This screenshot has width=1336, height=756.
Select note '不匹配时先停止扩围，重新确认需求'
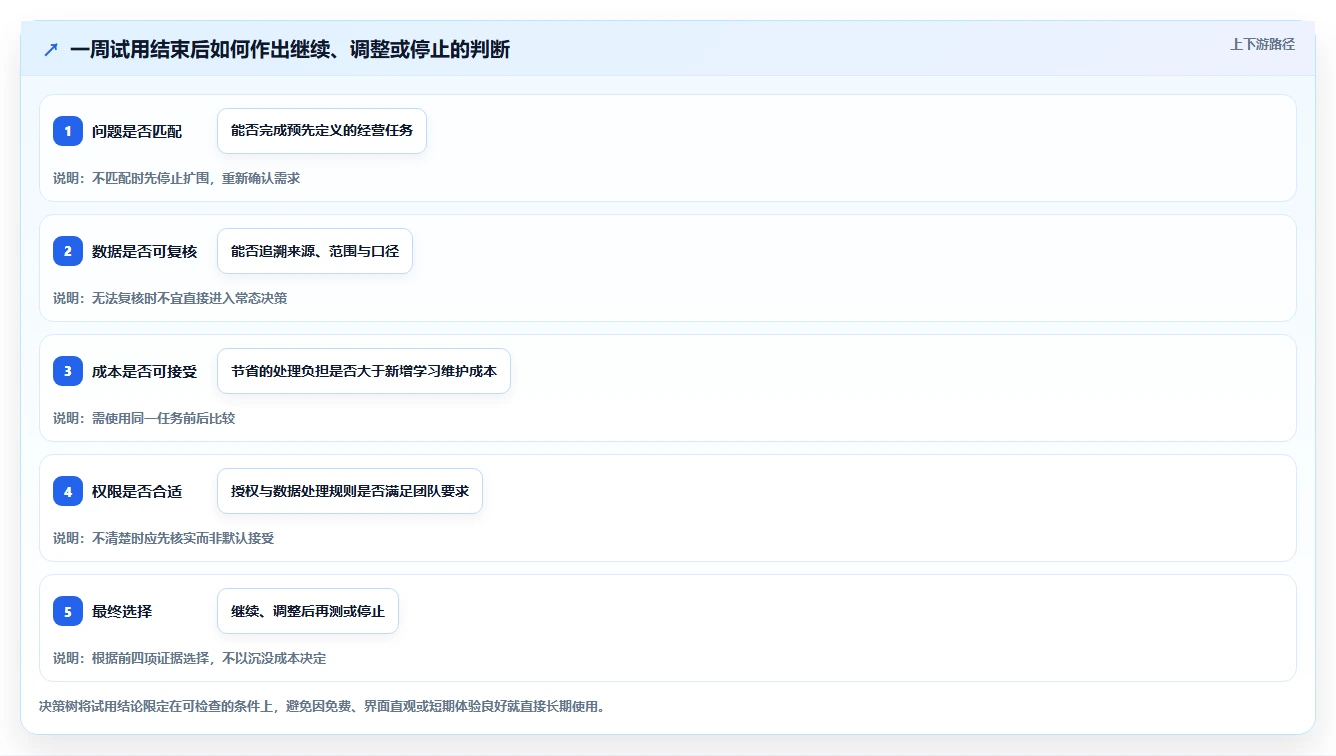[196, 178]
